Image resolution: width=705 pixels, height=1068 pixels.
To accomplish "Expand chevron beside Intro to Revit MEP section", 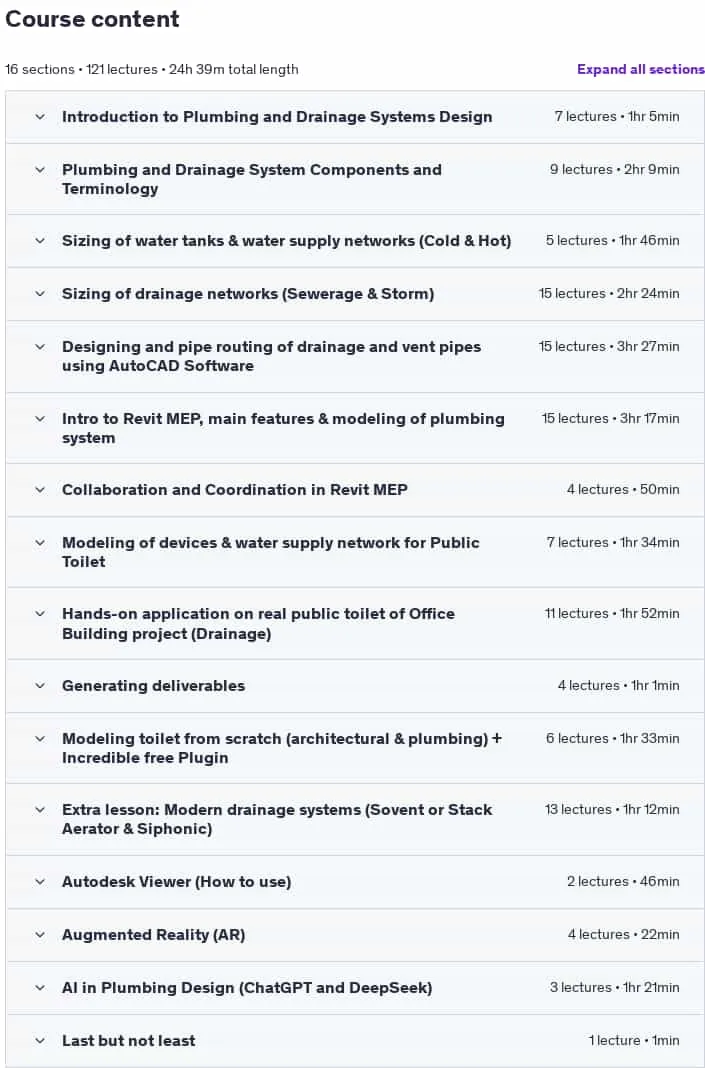I will click(x=40, y=419).
